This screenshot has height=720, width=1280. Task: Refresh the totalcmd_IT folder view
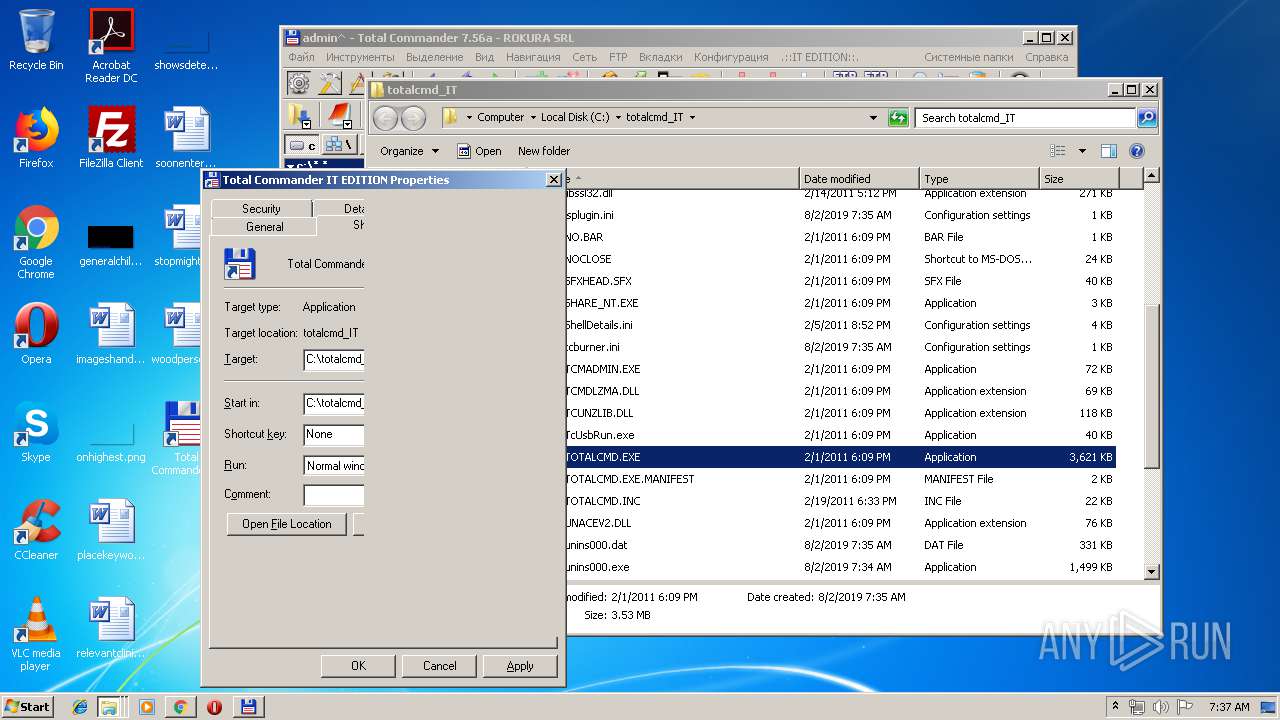click(x=898, y=118)
